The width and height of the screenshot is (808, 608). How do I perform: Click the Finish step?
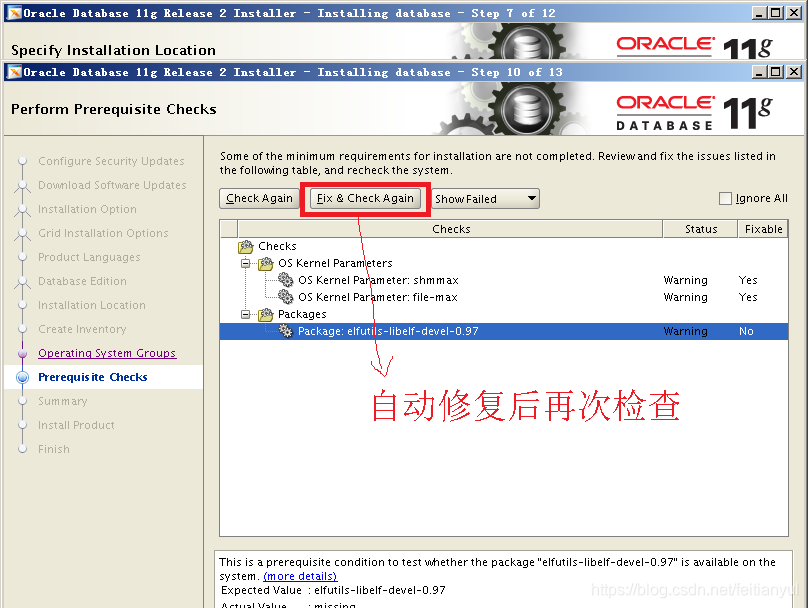tap(54, 449)
